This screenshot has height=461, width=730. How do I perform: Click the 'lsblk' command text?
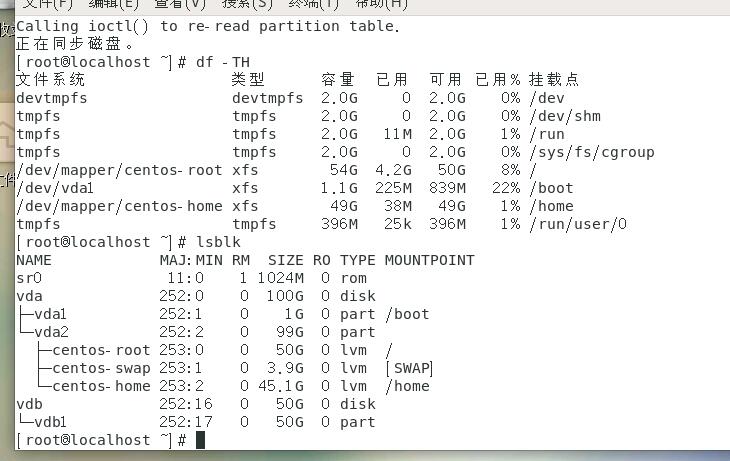tap(216, 242)
